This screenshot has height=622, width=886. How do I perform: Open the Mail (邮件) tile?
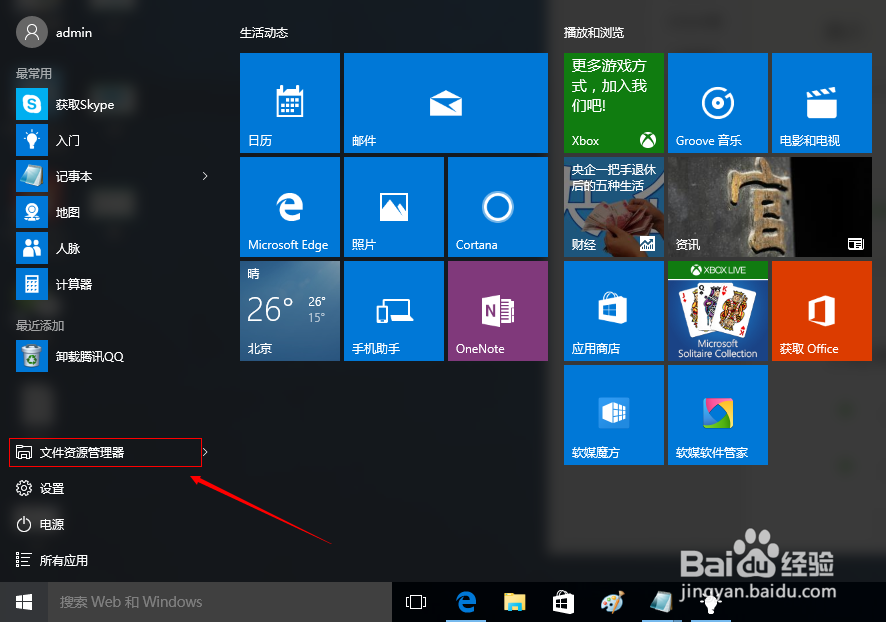(446, 103)
